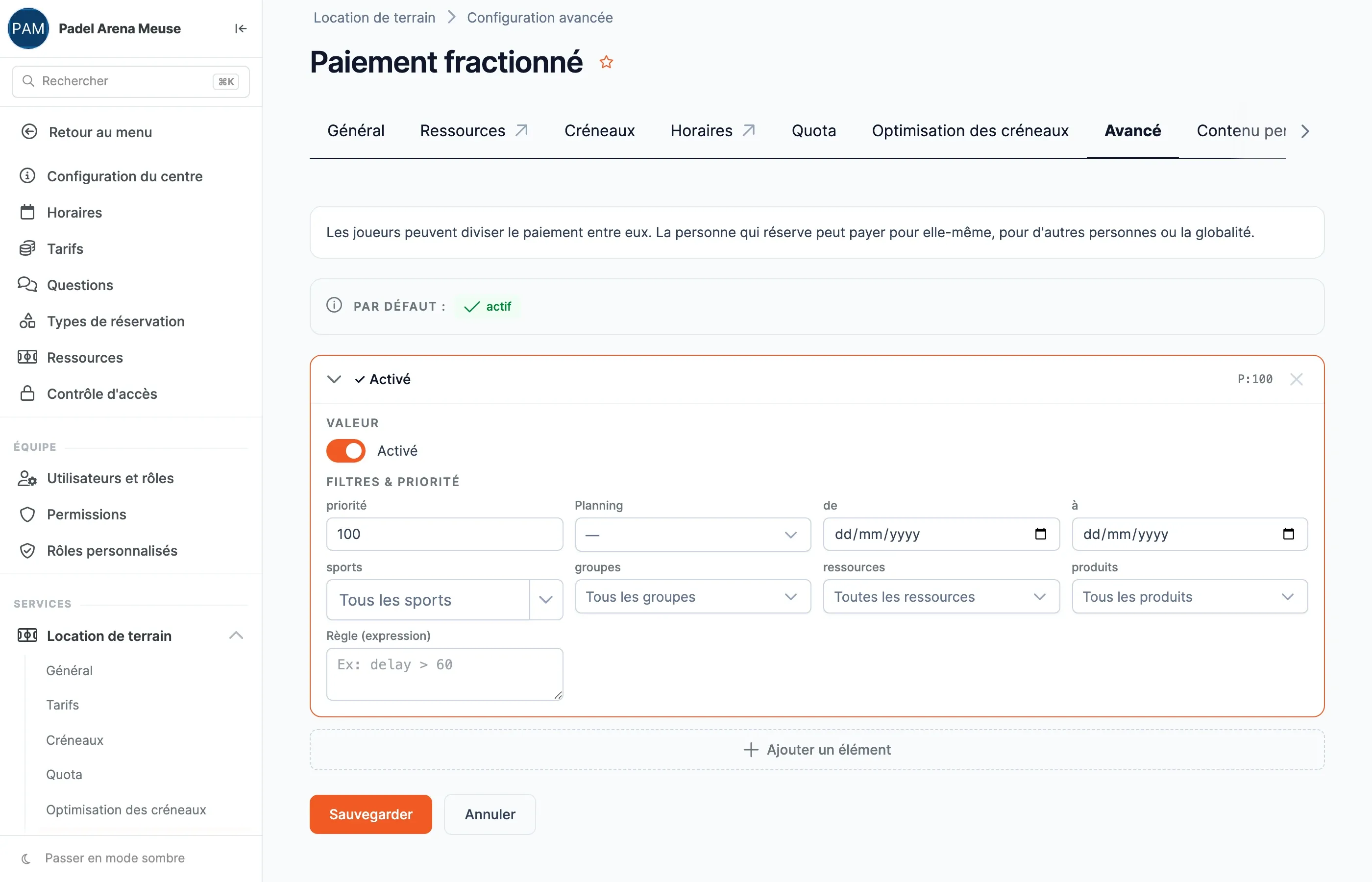Click the shapes icon of Types de réservation
Image resolution: width=1372 pixels, height=882 pixels.
pyautogui.click(x=27, y=321)
